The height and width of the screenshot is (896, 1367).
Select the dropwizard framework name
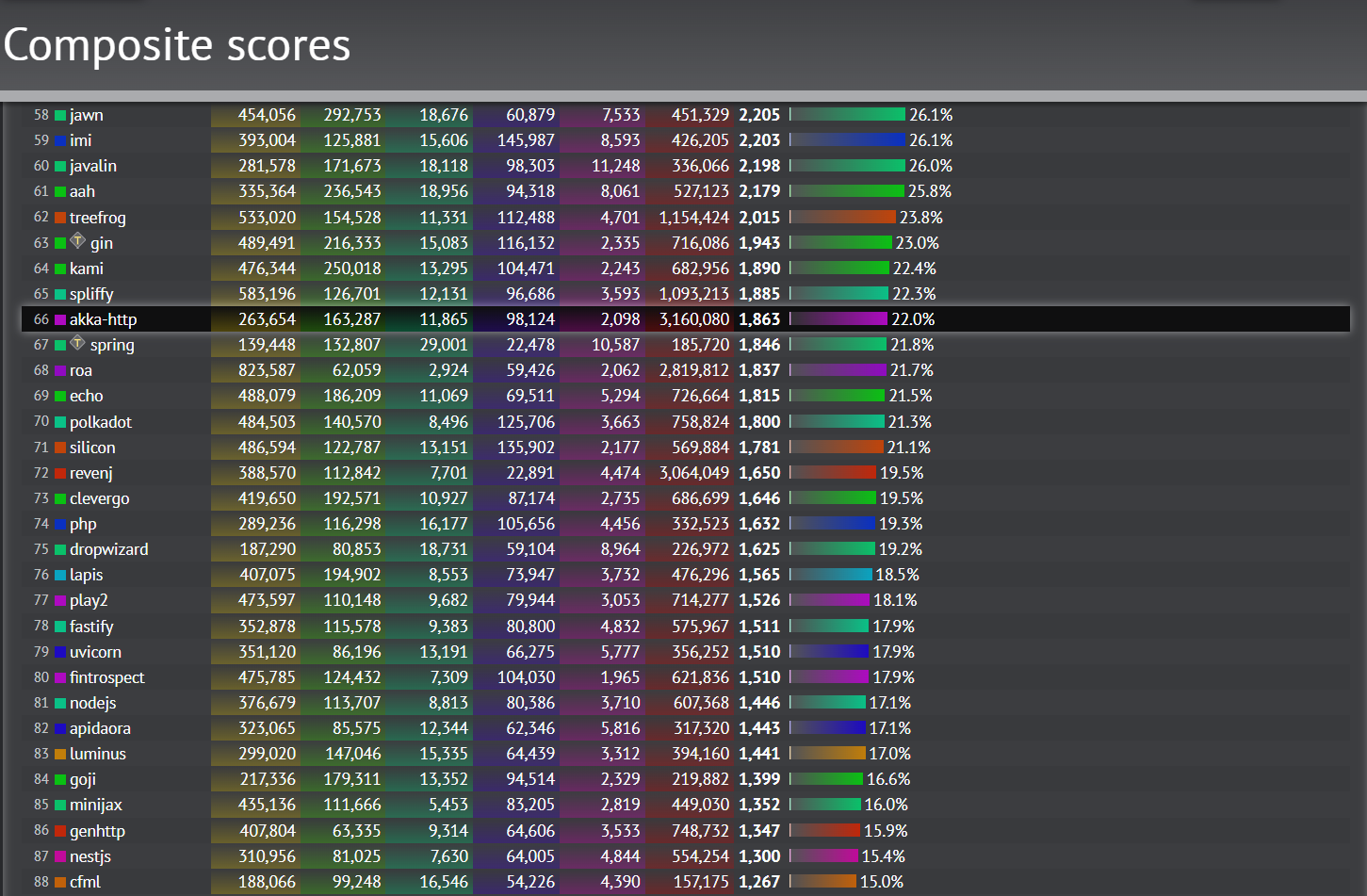(x=109, y=549)
